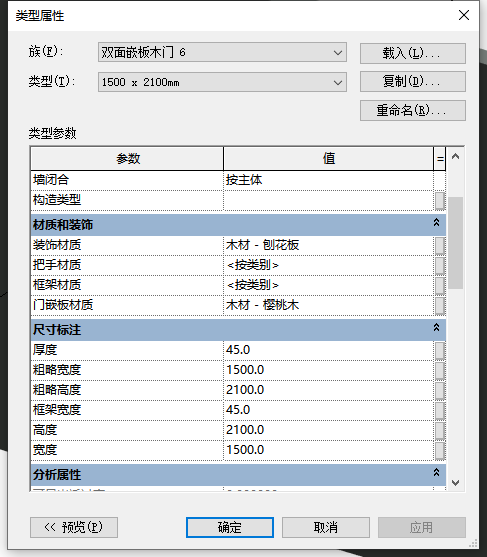
Task: Click the associate parameter button for 宽度
Action: (440, 450)
